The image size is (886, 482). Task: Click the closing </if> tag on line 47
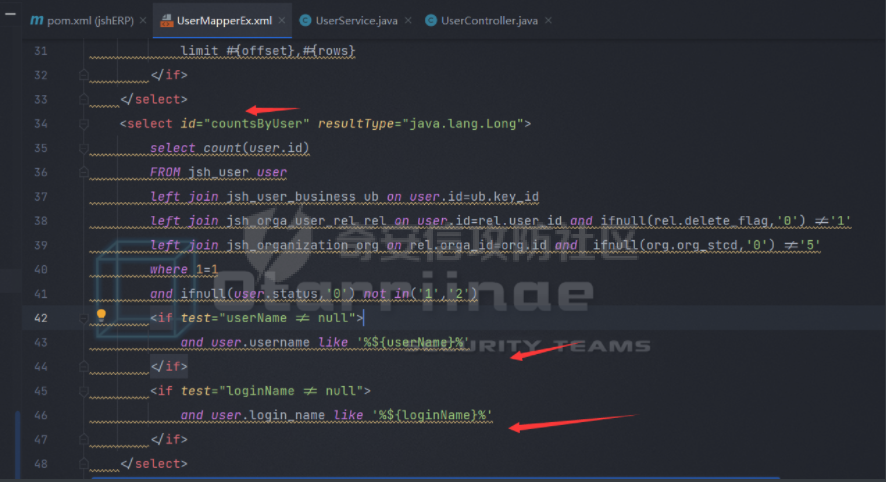[169, 440]
